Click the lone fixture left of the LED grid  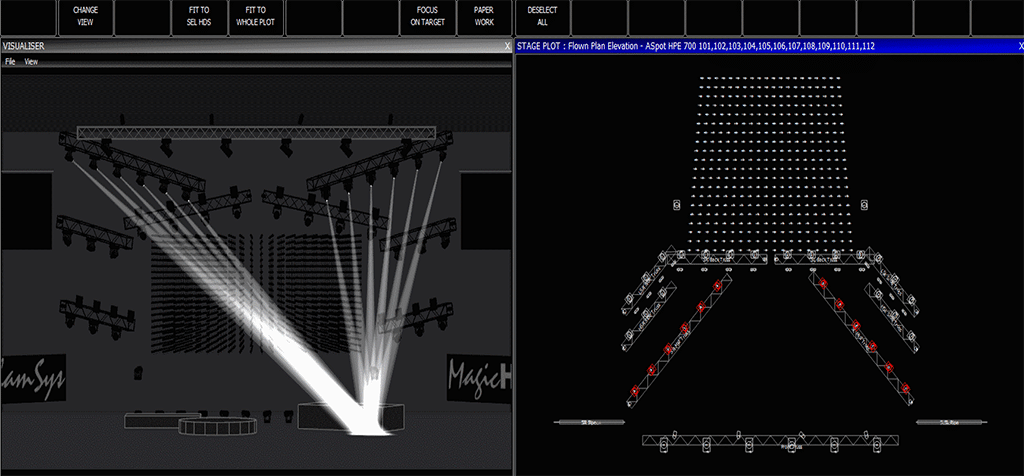pyautogui.click(x=678, y=204)
